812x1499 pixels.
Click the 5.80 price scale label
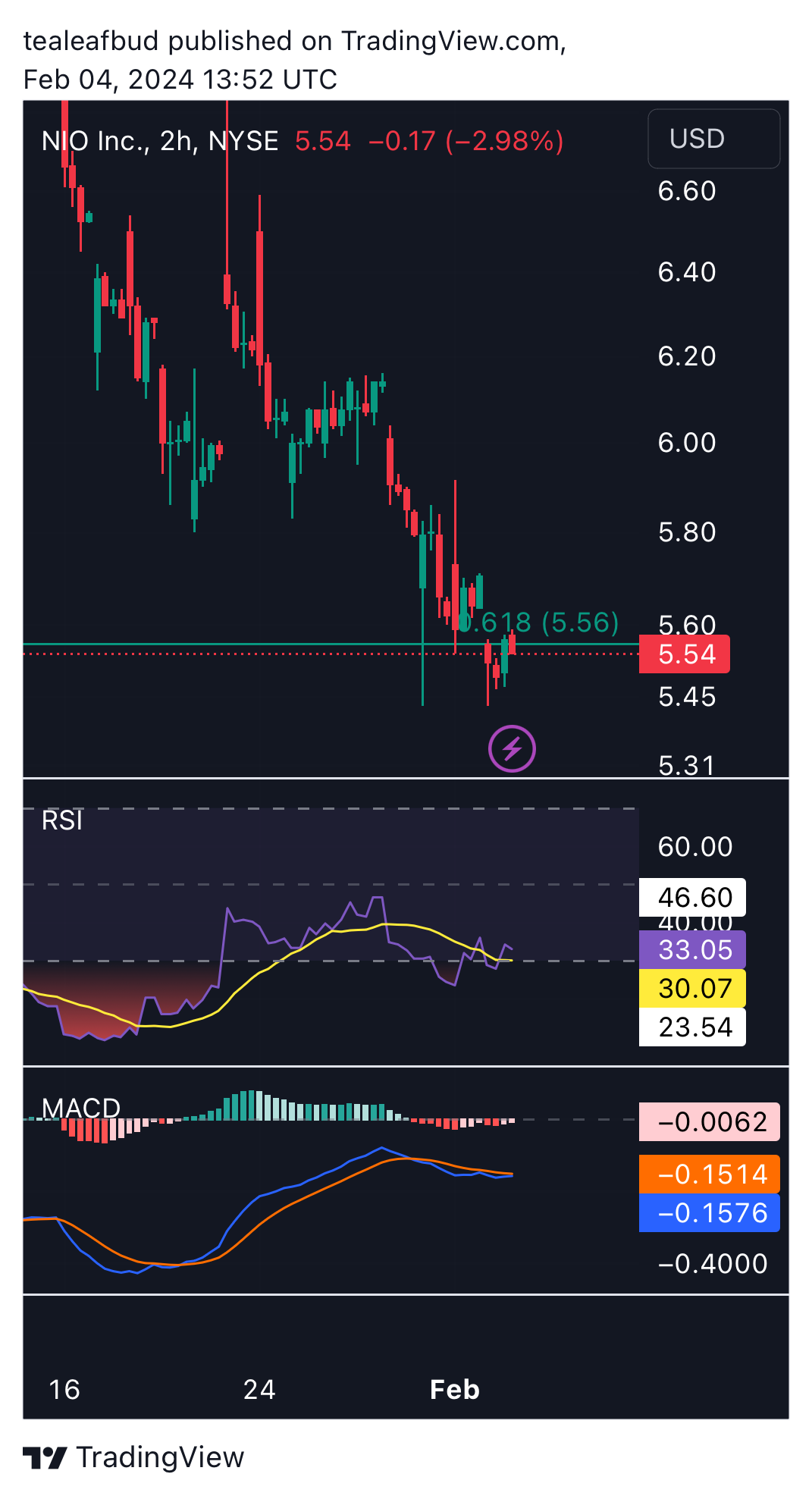click(687, 532)
